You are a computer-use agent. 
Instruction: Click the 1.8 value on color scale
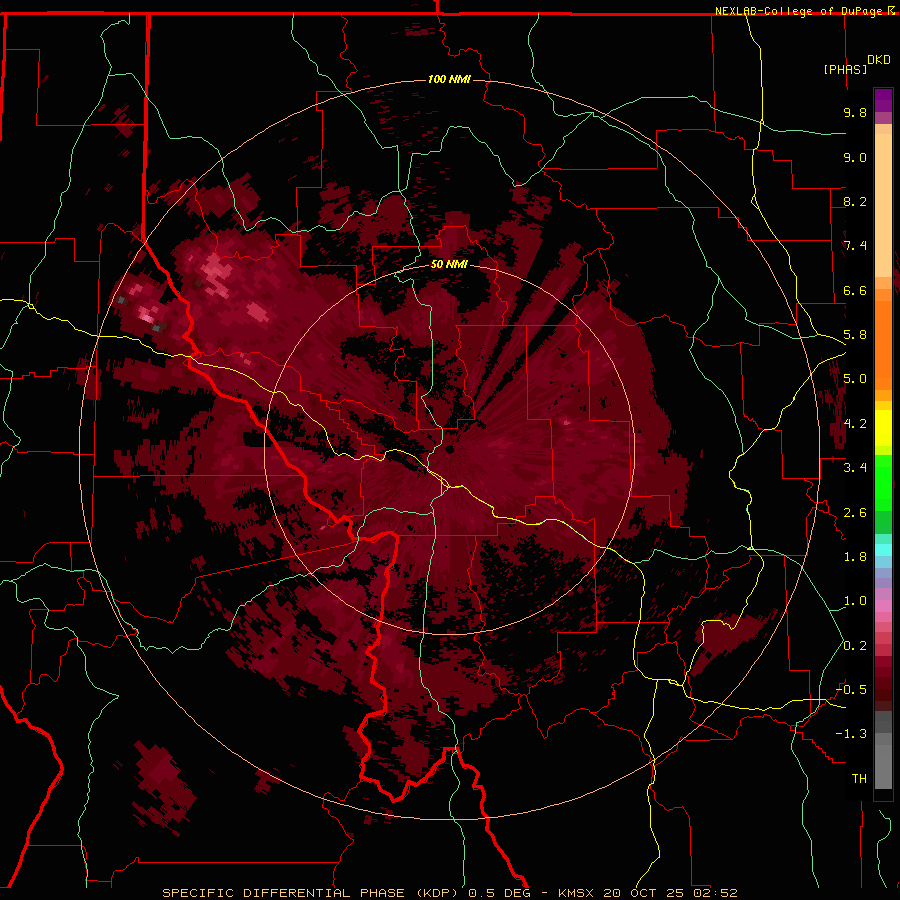tap(855, 557)
